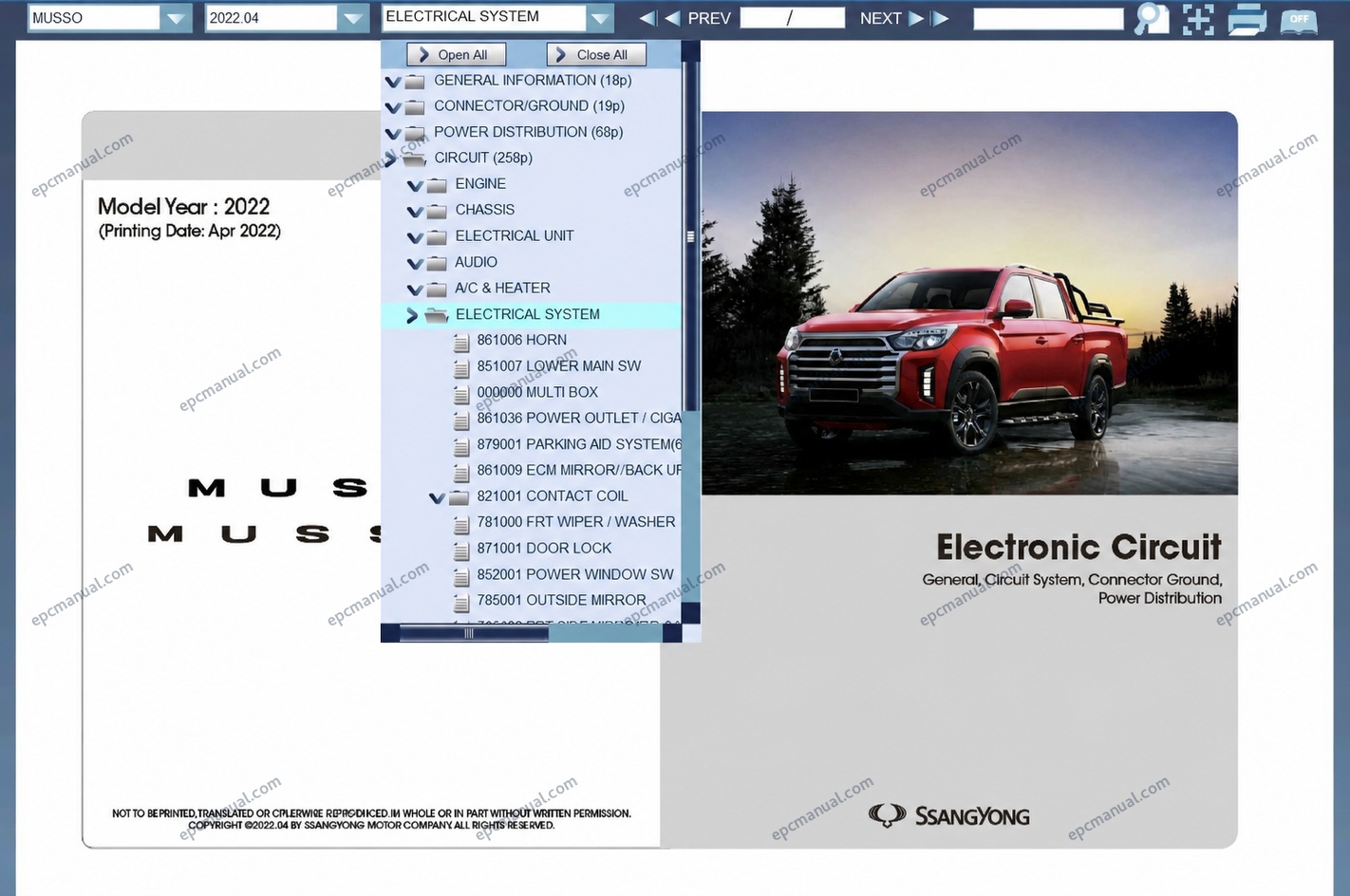
Task: Jump to last page arrow
Action: (x=940, y=18)
